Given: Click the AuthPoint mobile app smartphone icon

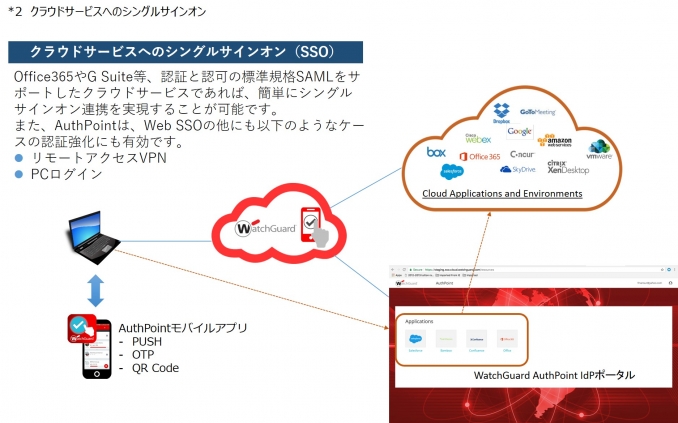Looking at the screenshot, I should point(90,346).
